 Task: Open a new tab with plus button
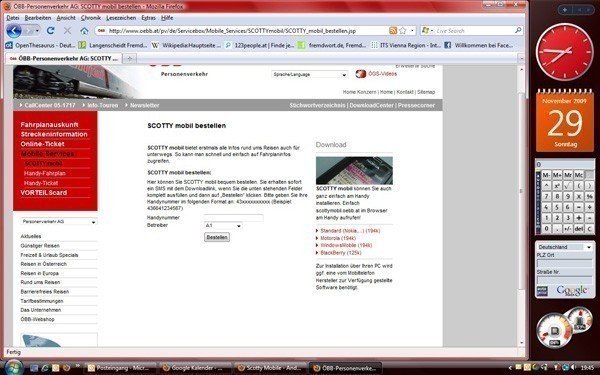(x=129, y=59)
